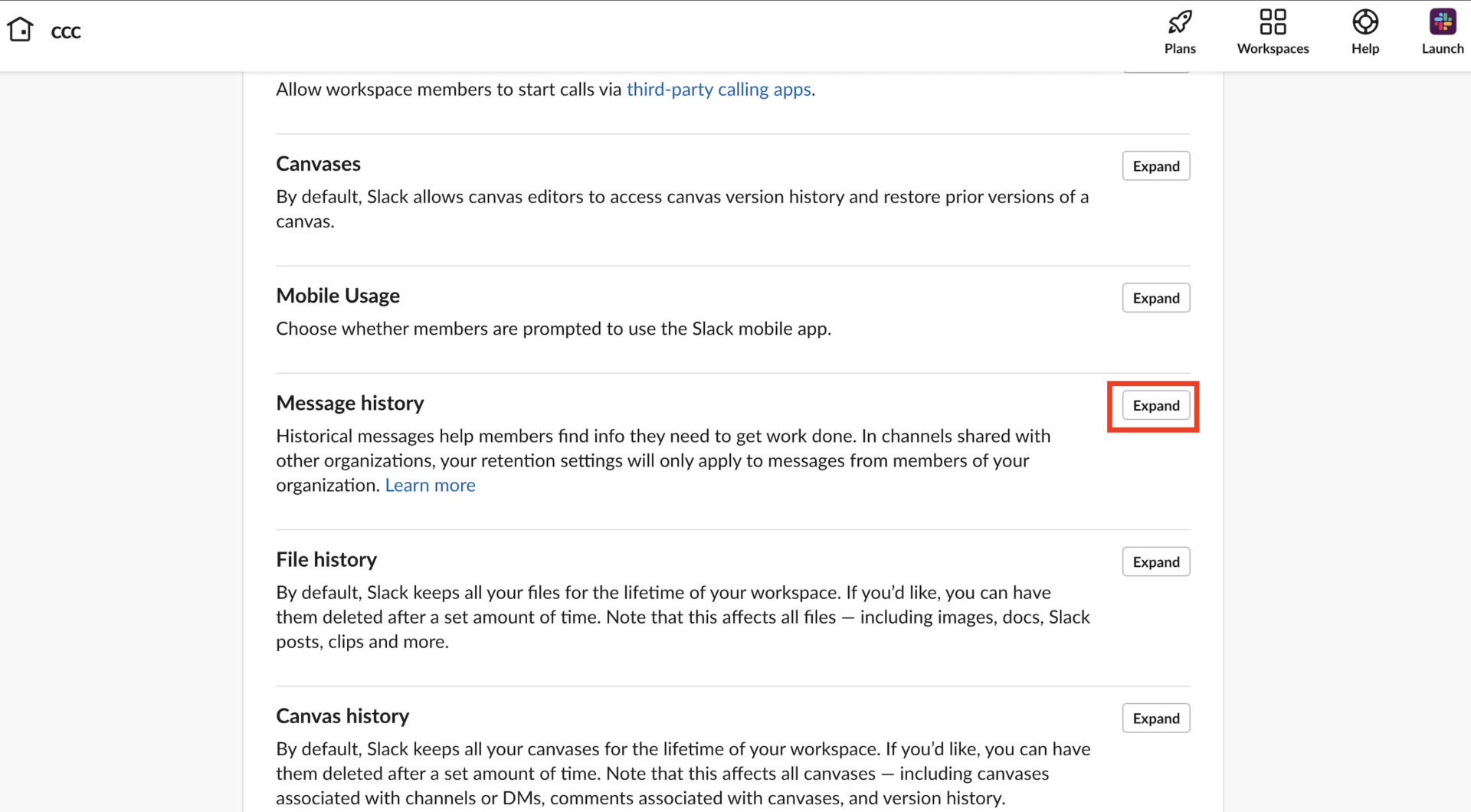
Task: Click the Workspaces text label
Action: click(x=1273, y=48)
